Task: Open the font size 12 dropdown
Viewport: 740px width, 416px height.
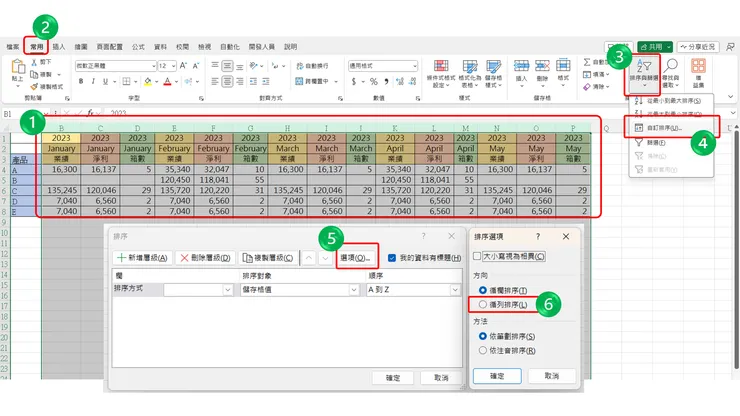Action: pos(174,66)
